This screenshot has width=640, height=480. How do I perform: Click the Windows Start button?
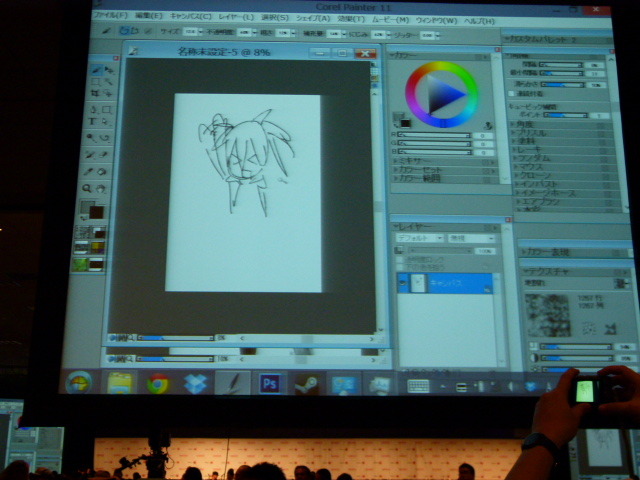(79, 383)
